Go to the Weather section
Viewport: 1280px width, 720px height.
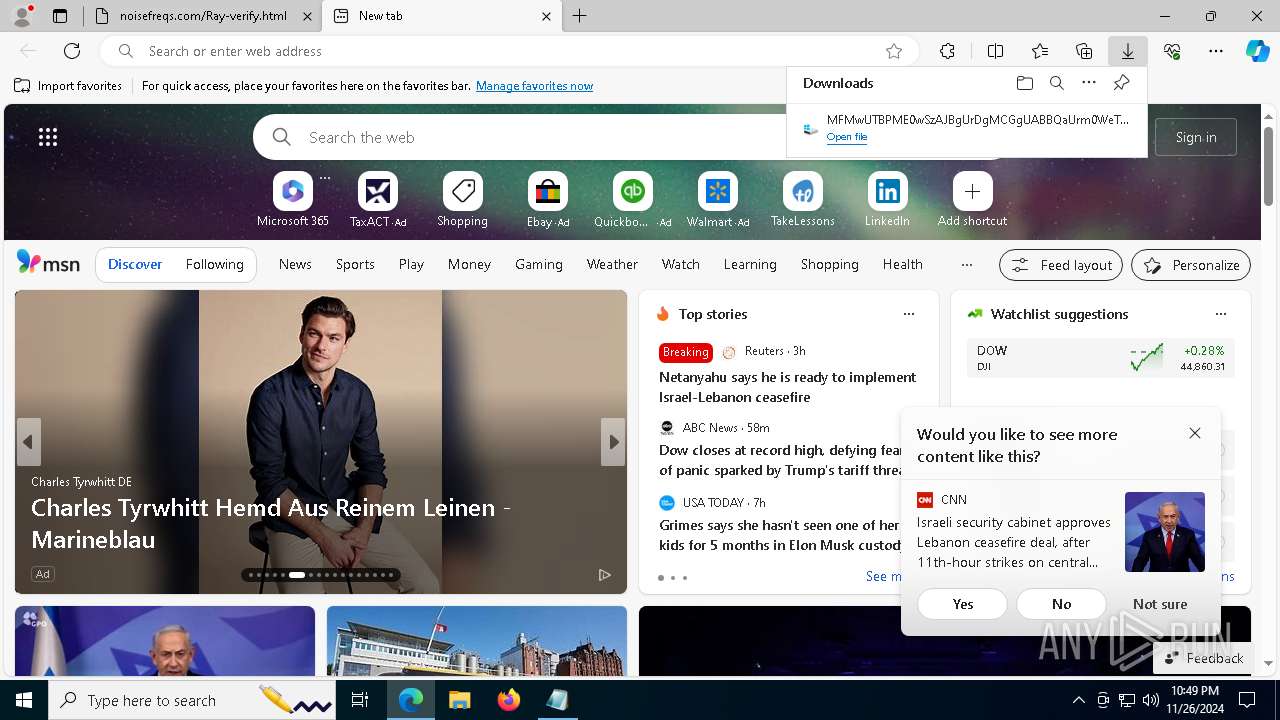coord(612,264)
